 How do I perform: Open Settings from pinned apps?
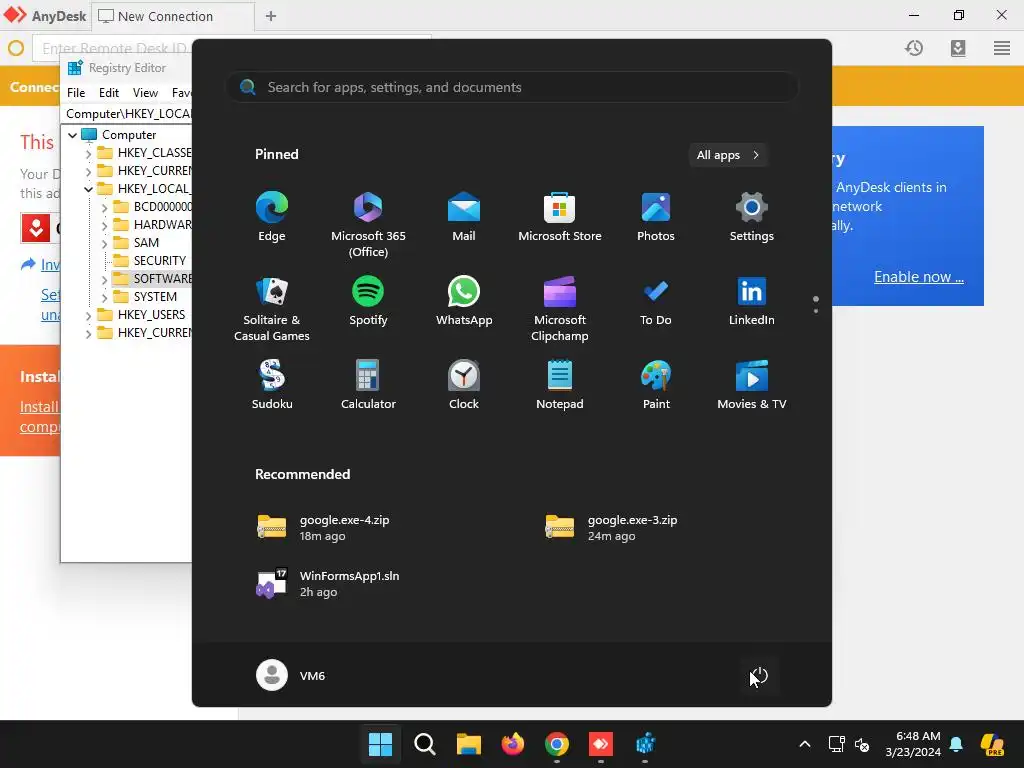(752, 217)
